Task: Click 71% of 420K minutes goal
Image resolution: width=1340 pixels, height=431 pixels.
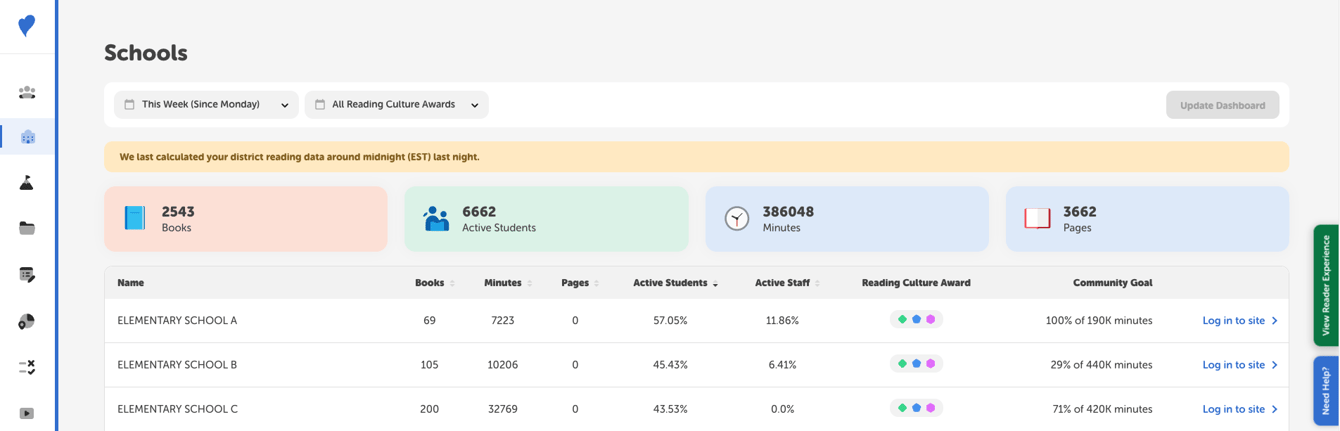Action: pyautogui.click(x=1101, y=409)
